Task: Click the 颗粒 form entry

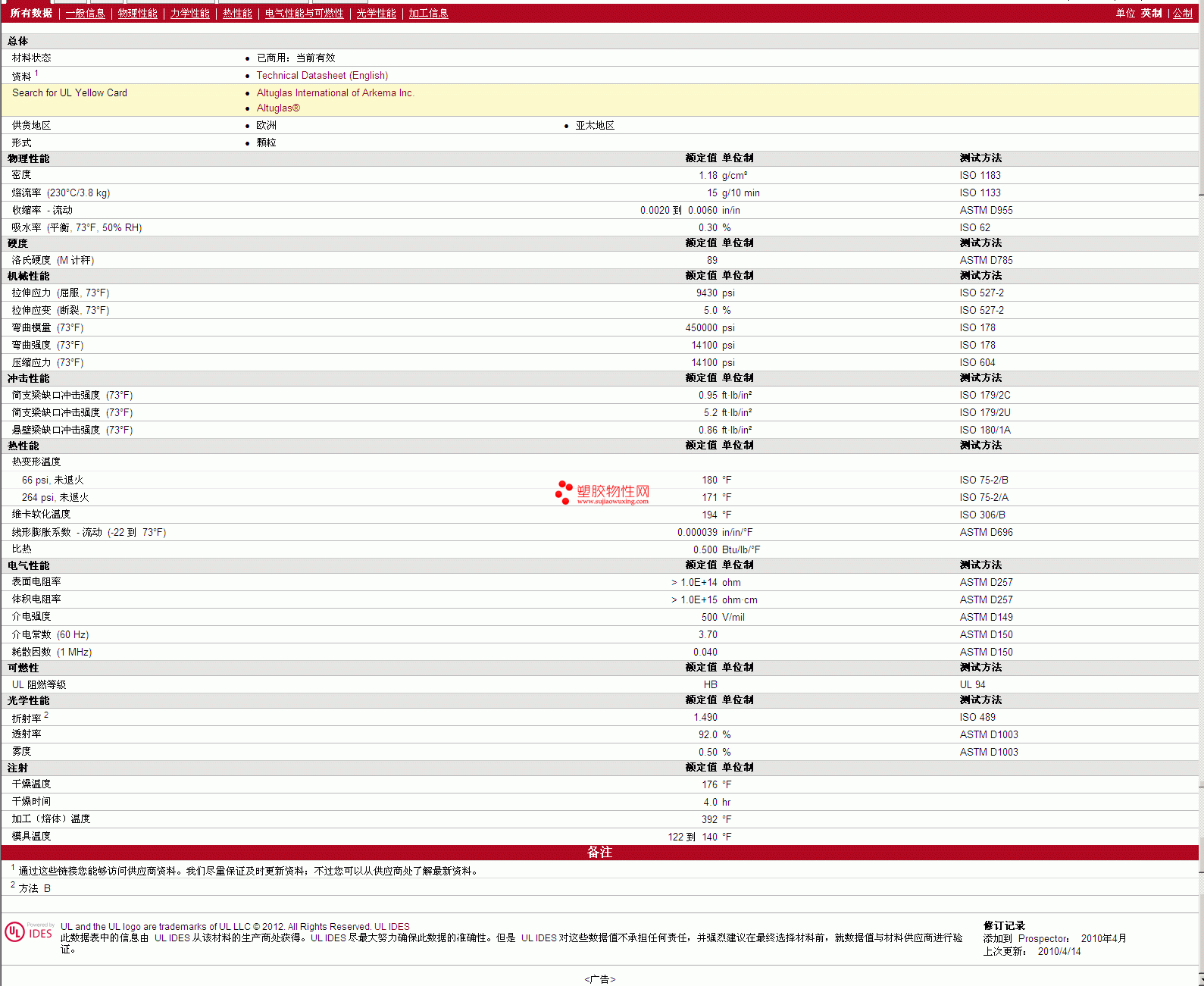Action: pyautogui.click(x=267, y=142)
